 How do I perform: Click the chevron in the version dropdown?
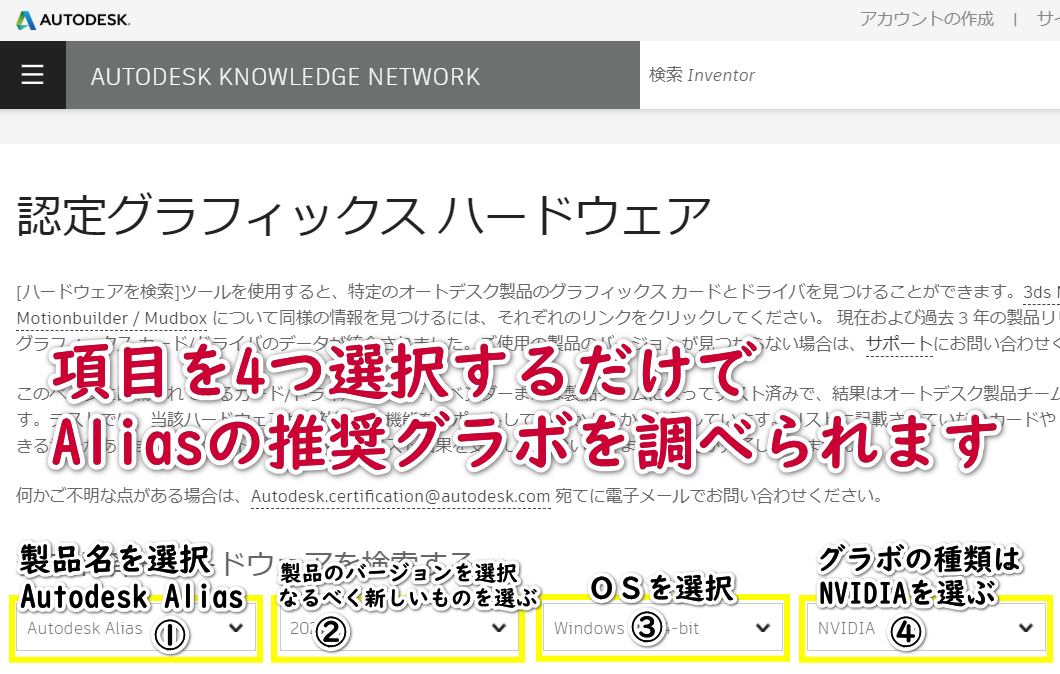coord(499,628)
